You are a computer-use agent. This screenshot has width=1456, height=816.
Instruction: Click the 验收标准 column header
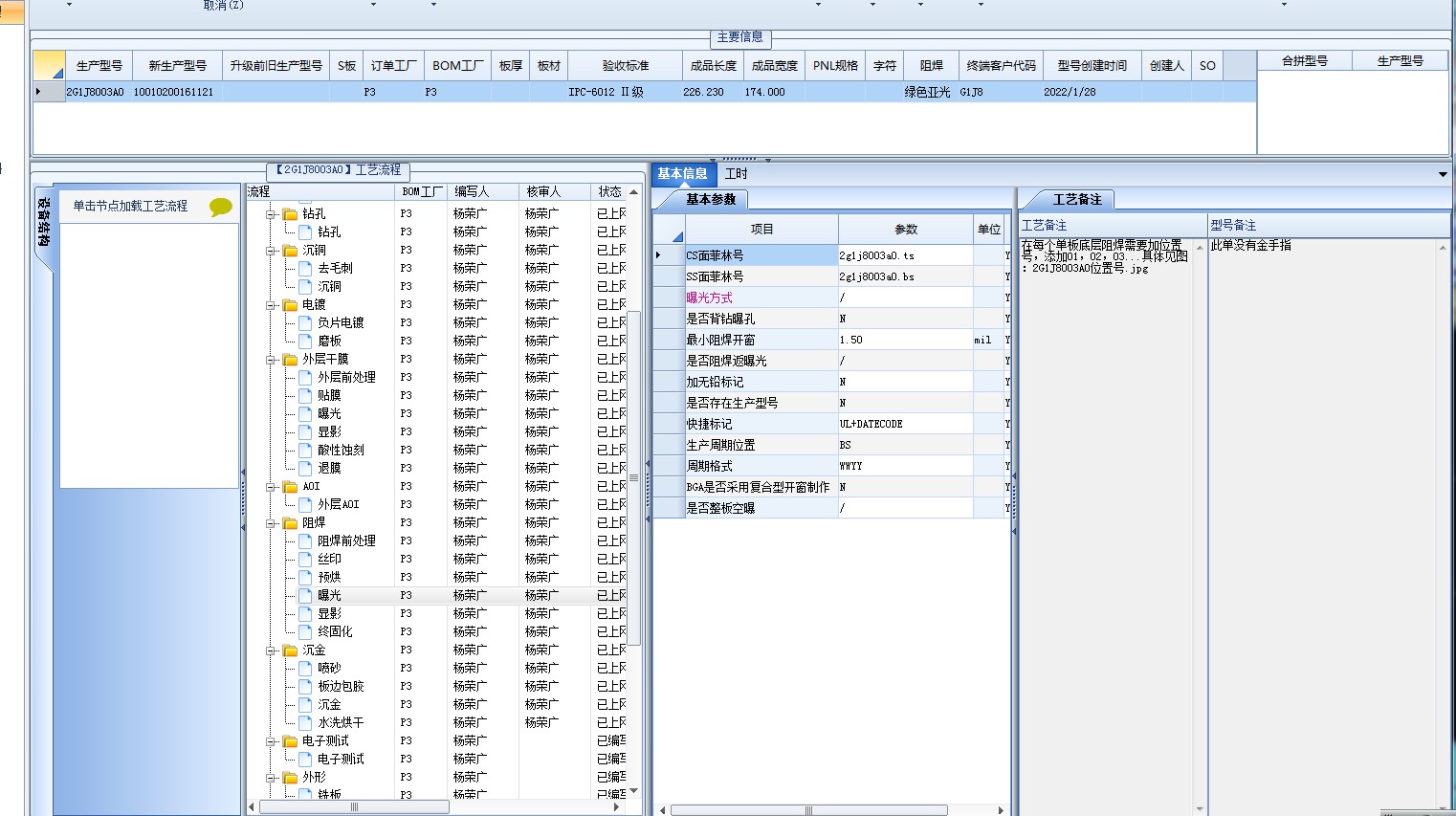click(626, 65)
